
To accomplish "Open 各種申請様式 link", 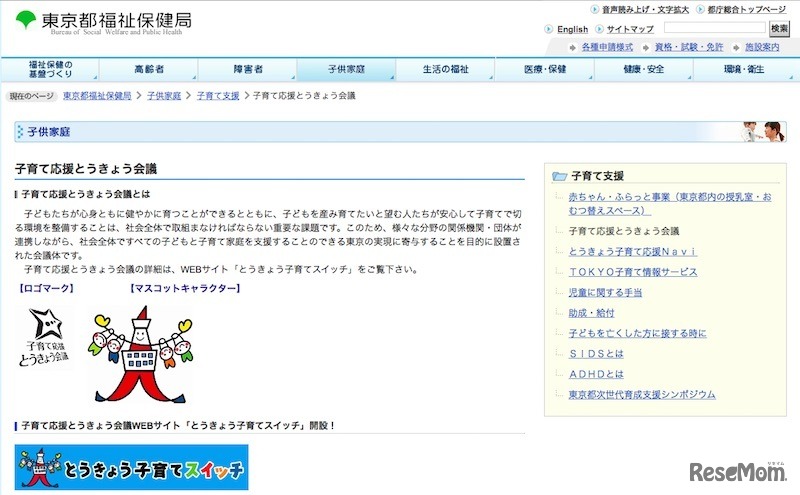I will 607,47.
